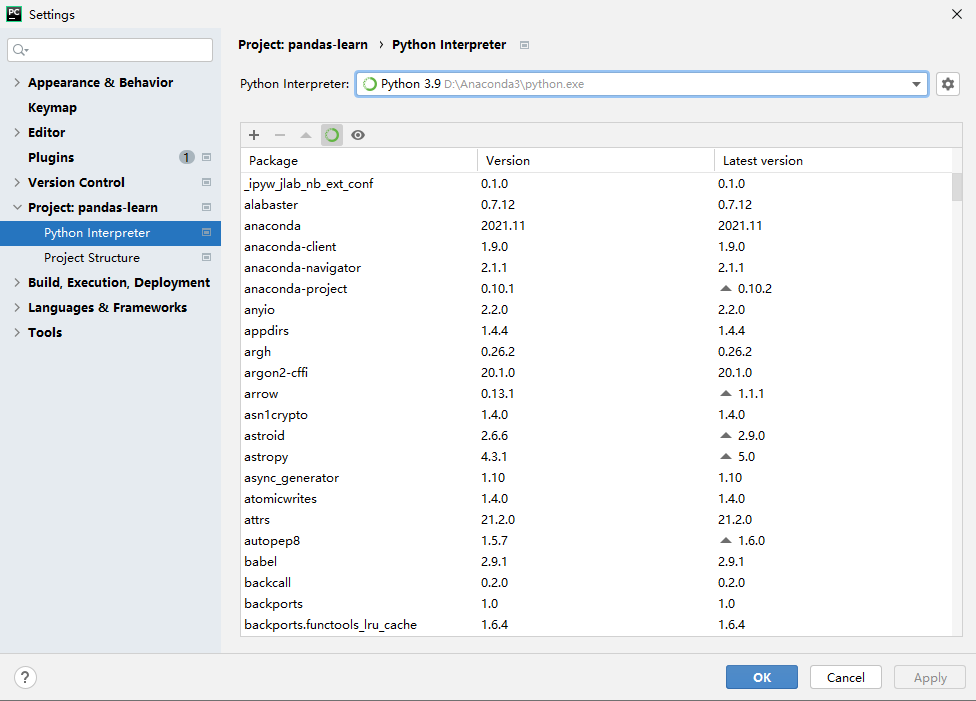Open the interpreter gear settings icon

coord(947,84)
